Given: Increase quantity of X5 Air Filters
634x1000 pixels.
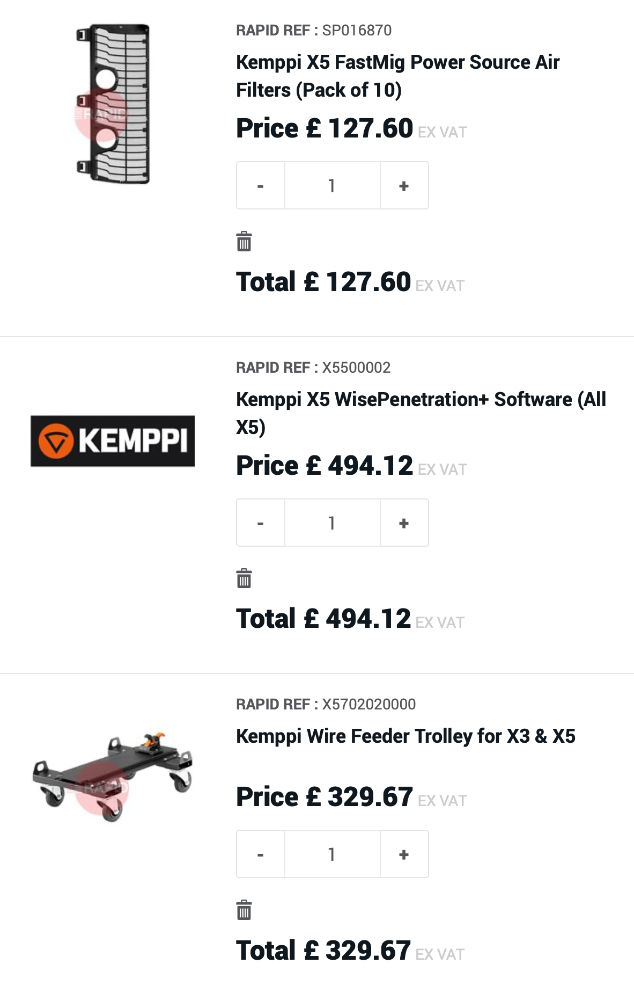Looking at the screenshot, I should (x=404, y=186).
